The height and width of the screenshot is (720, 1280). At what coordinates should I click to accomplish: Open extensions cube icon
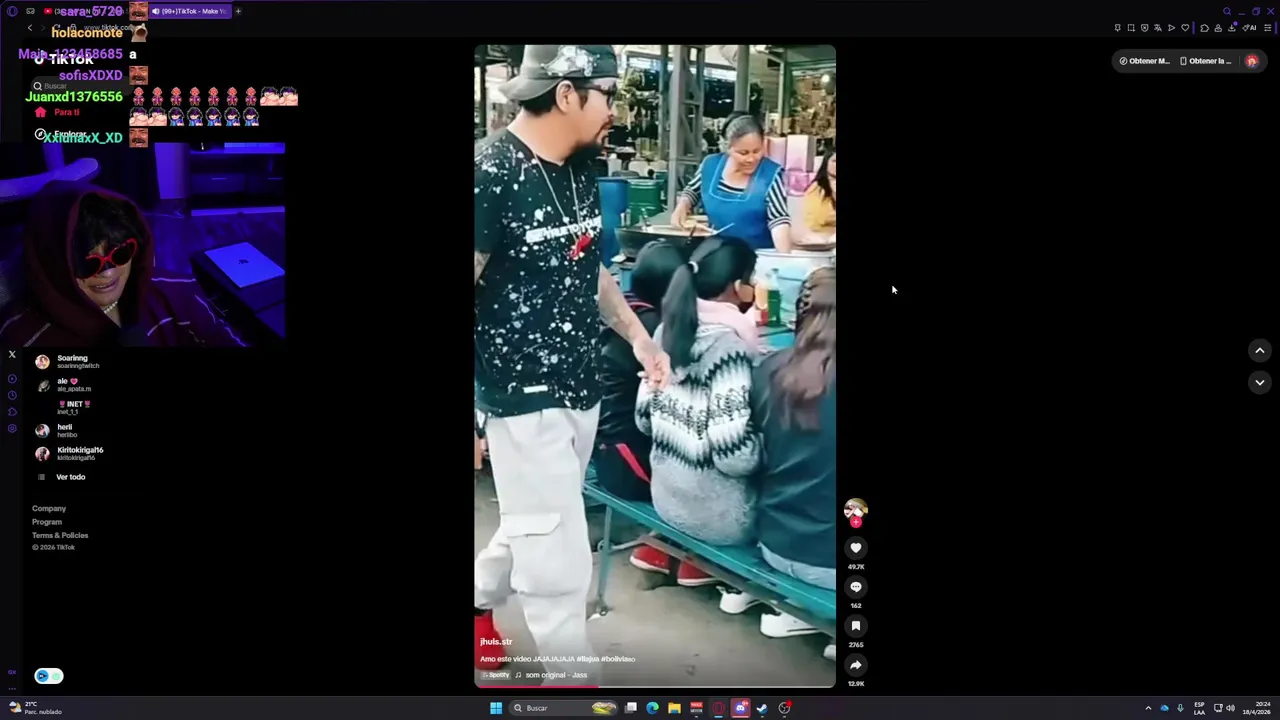tap(1205, 28)
